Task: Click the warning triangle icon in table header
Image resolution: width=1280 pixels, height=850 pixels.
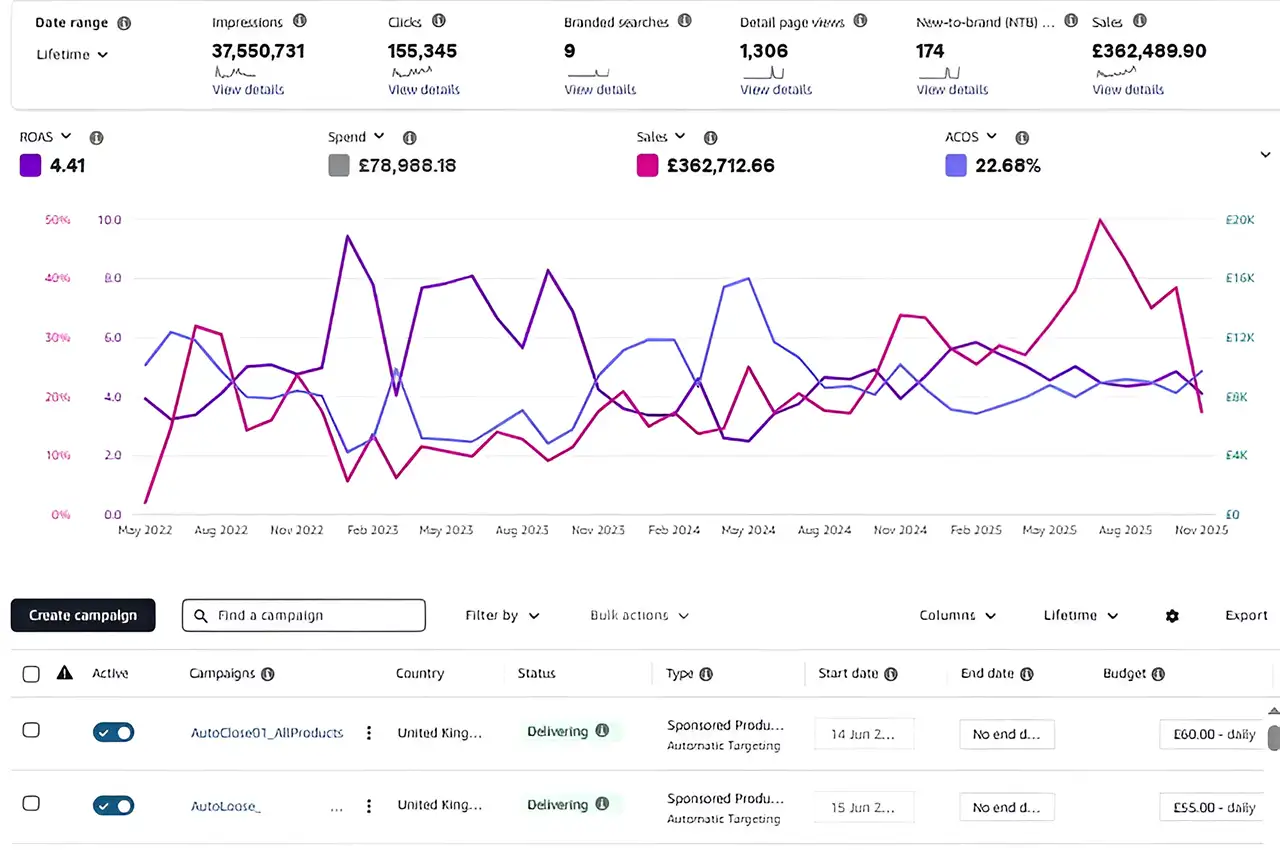Action: click(65, 673)
